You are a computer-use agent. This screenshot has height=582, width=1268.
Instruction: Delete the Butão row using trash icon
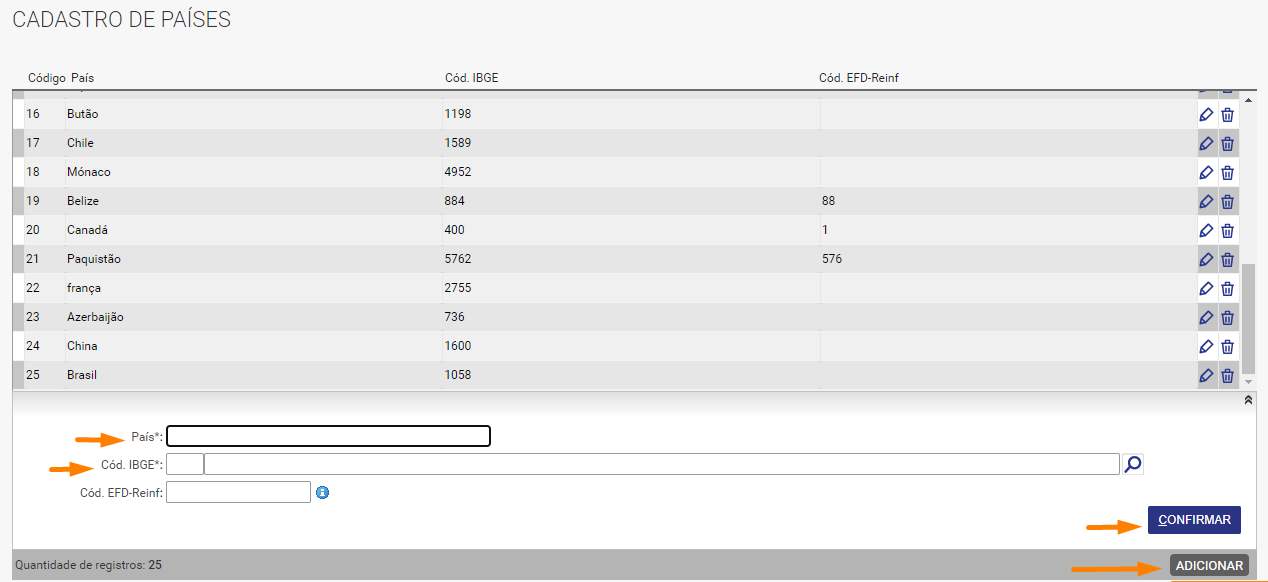point(1228,115)
